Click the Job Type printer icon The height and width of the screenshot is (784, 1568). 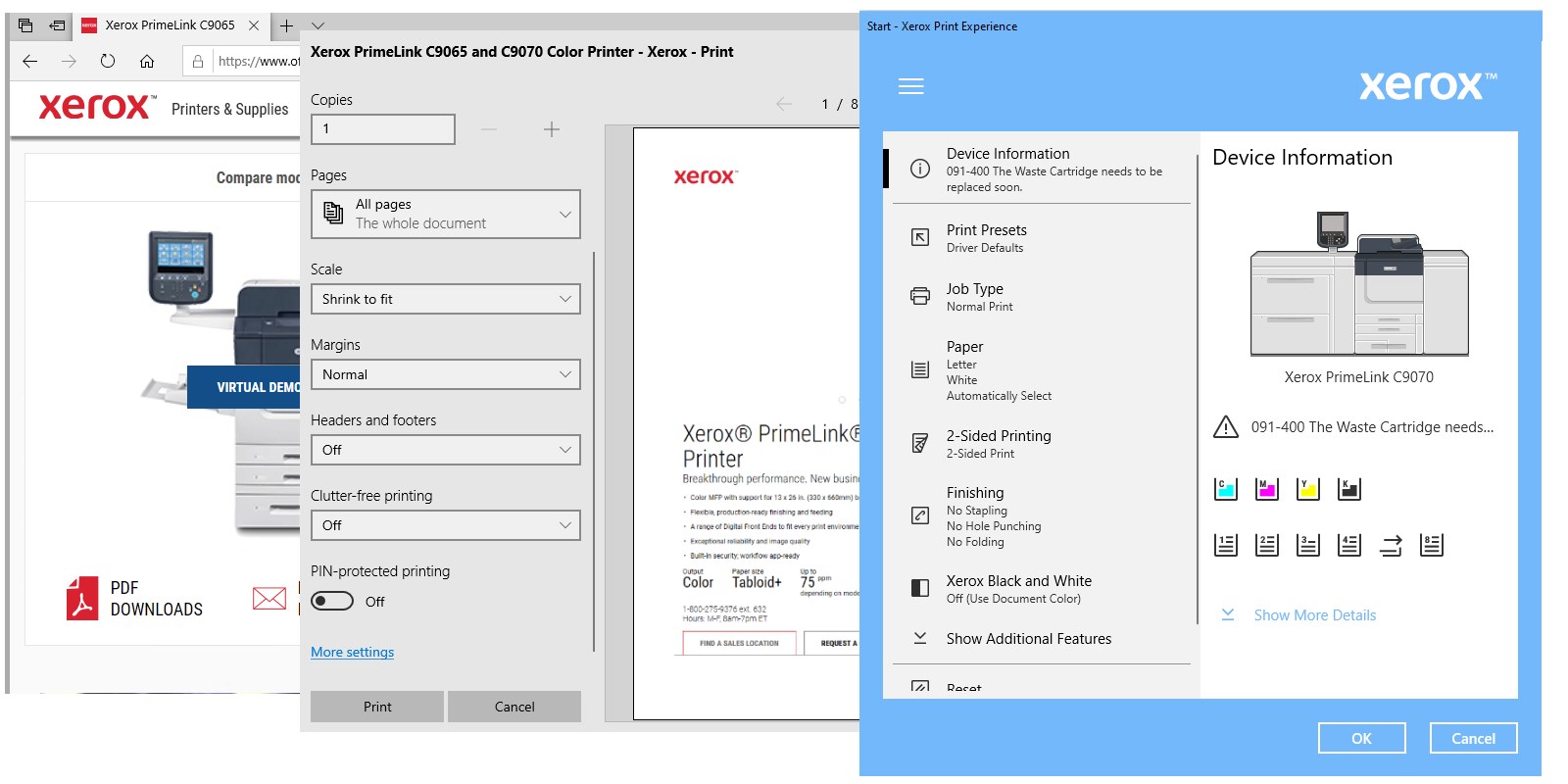(919, 296)
